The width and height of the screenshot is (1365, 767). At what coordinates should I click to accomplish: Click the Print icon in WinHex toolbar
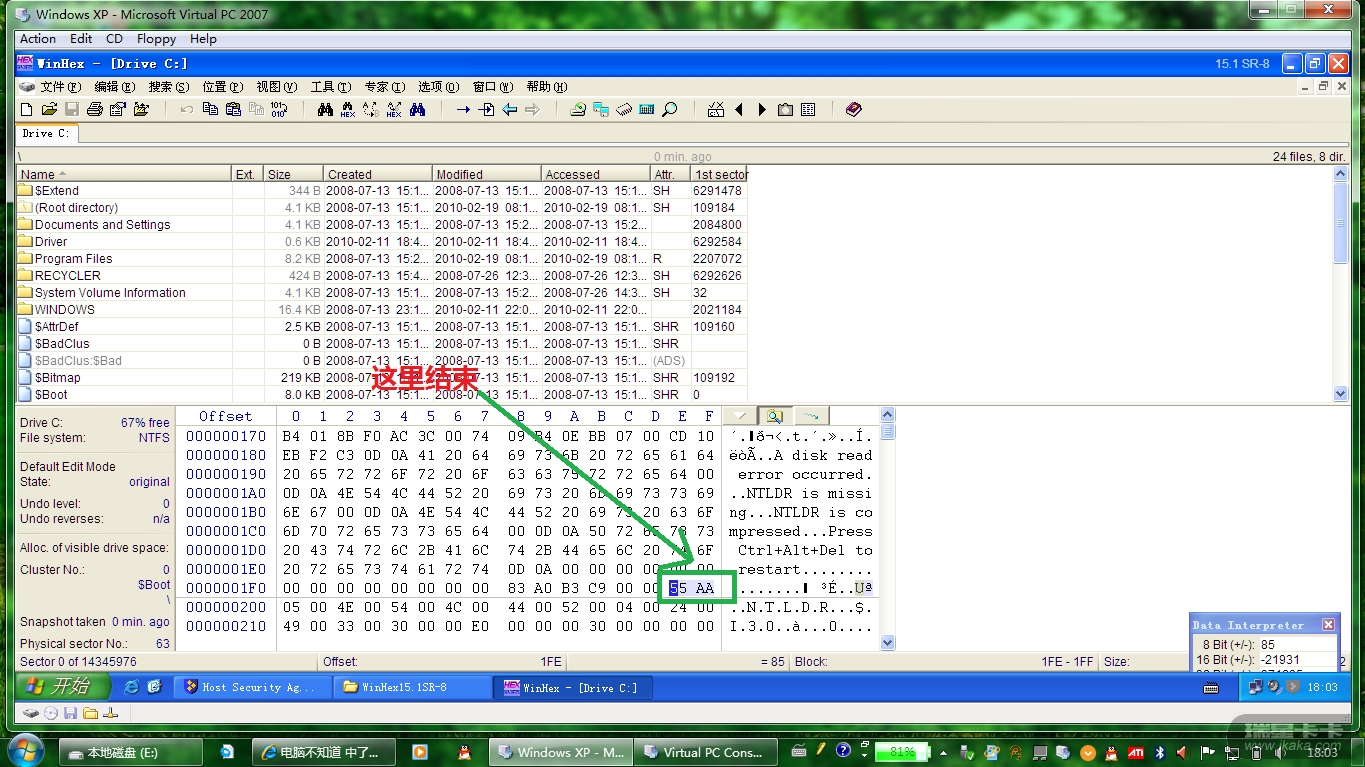coord(96,109)
